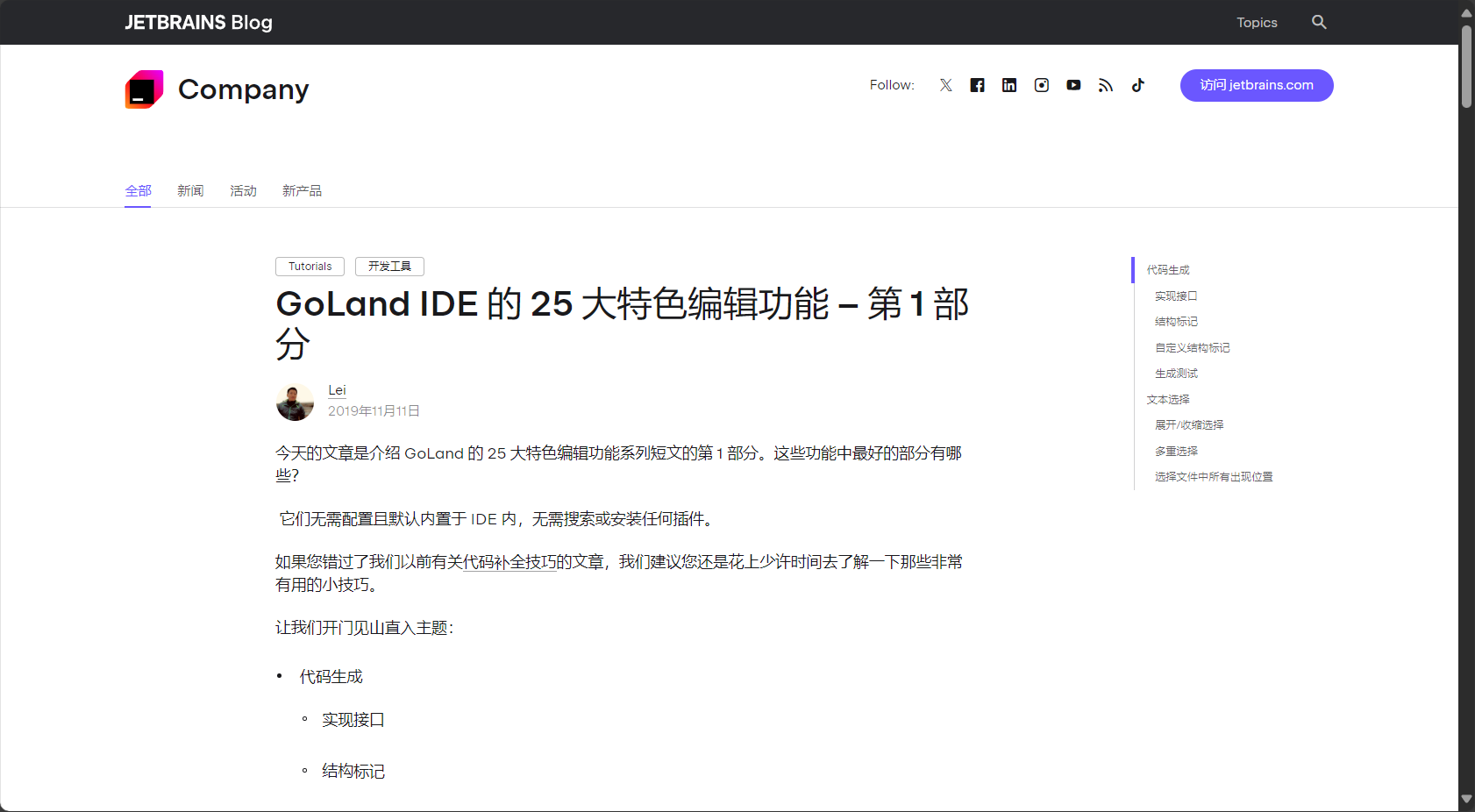Viewport: 1475px width, 812px height.
Task: Open author Lei's profile link
Action: coord(337,390)
